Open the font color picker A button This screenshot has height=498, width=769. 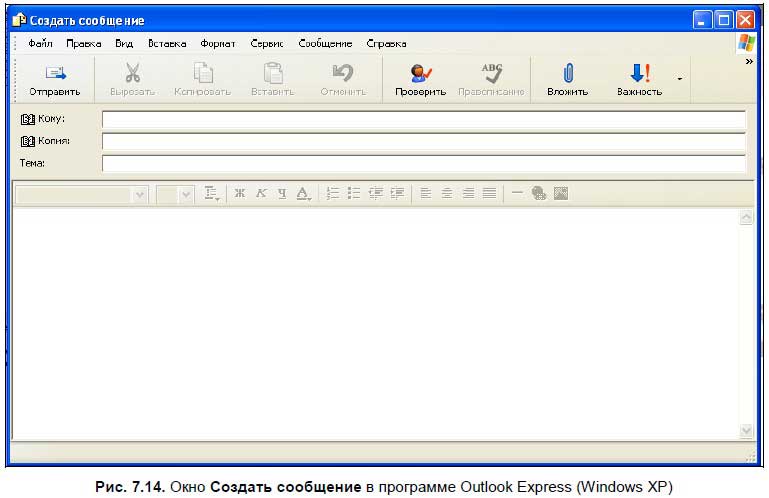pos(304,193)
